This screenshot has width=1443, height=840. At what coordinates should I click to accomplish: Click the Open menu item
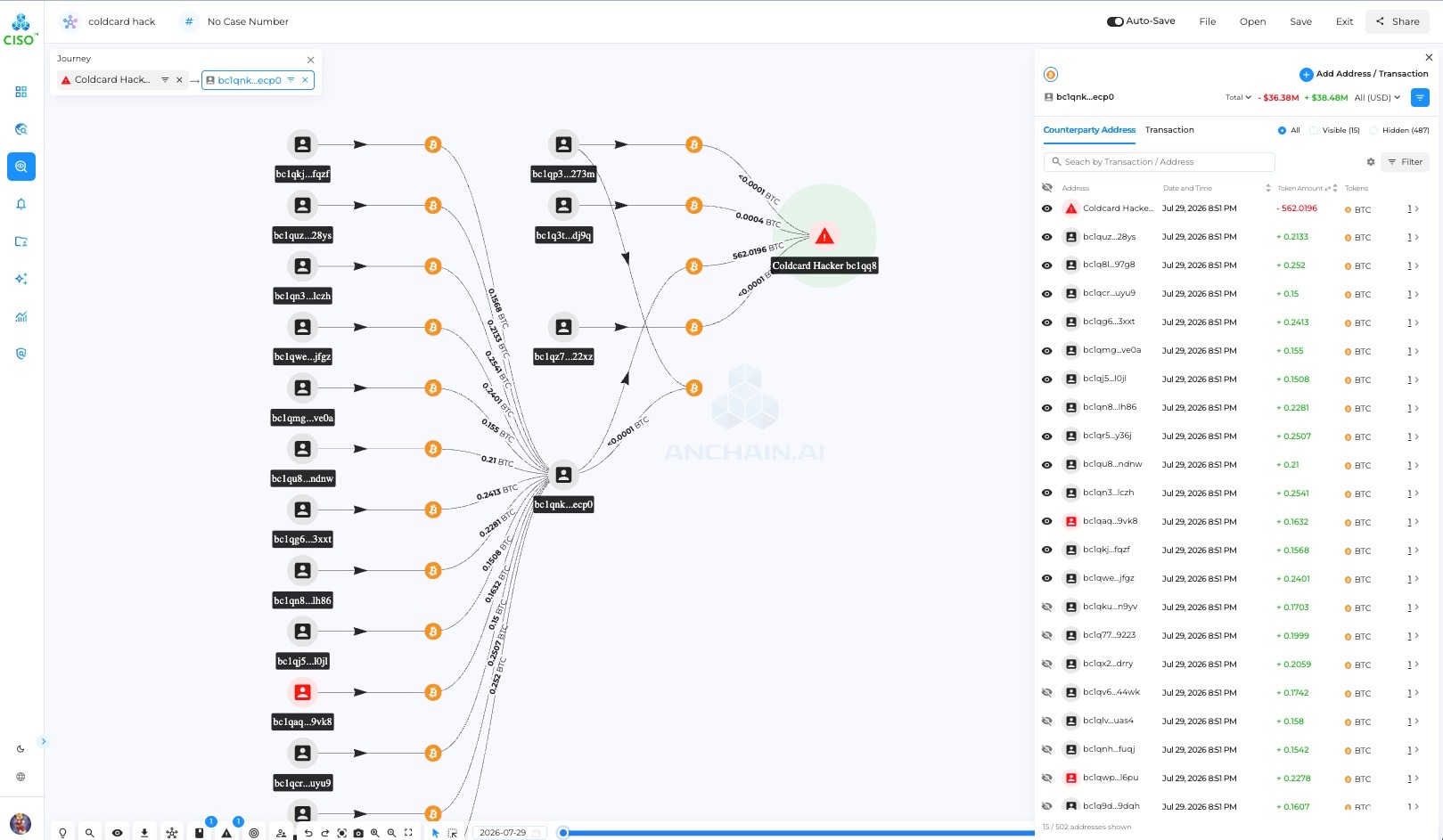(x=1252, y=21)
